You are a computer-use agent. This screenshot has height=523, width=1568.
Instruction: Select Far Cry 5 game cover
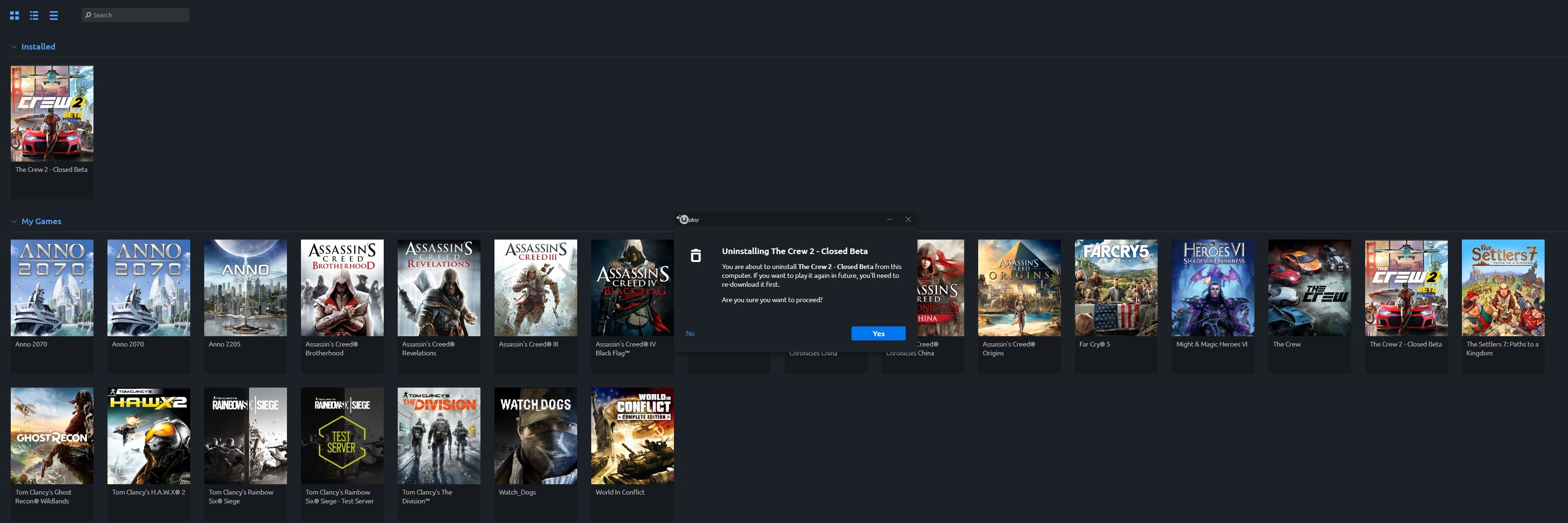pyautogui.click(x=1116, y=288)
